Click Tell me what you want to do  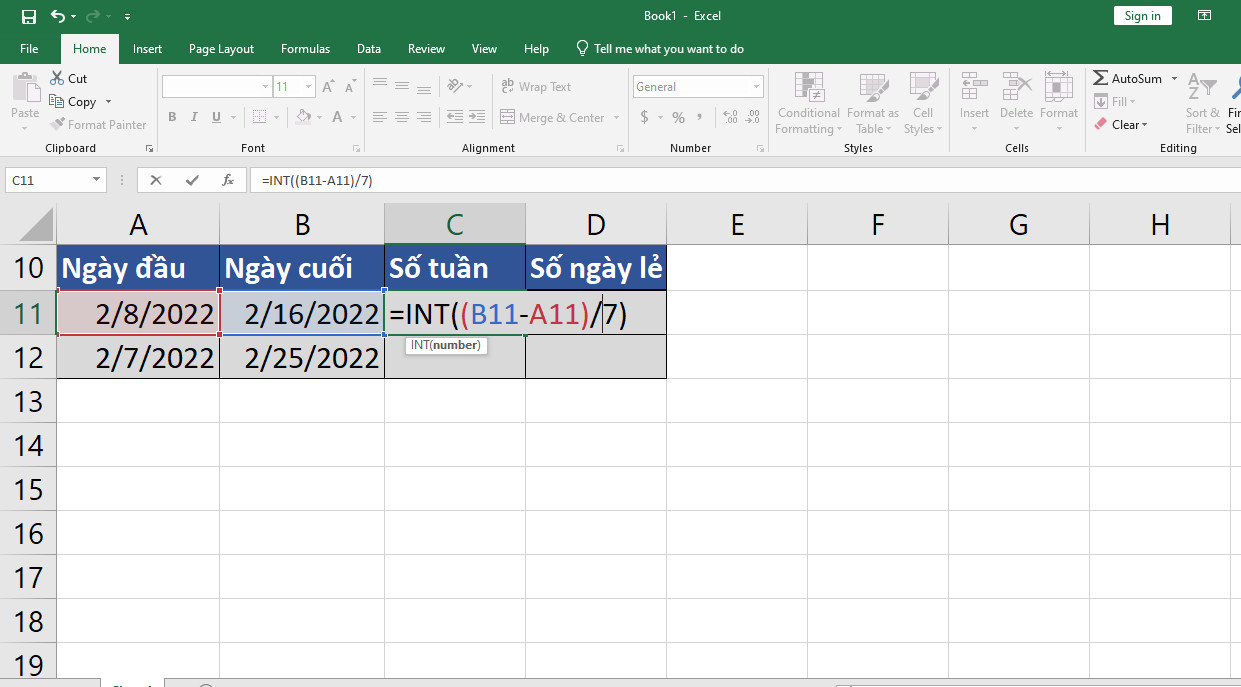660,48
